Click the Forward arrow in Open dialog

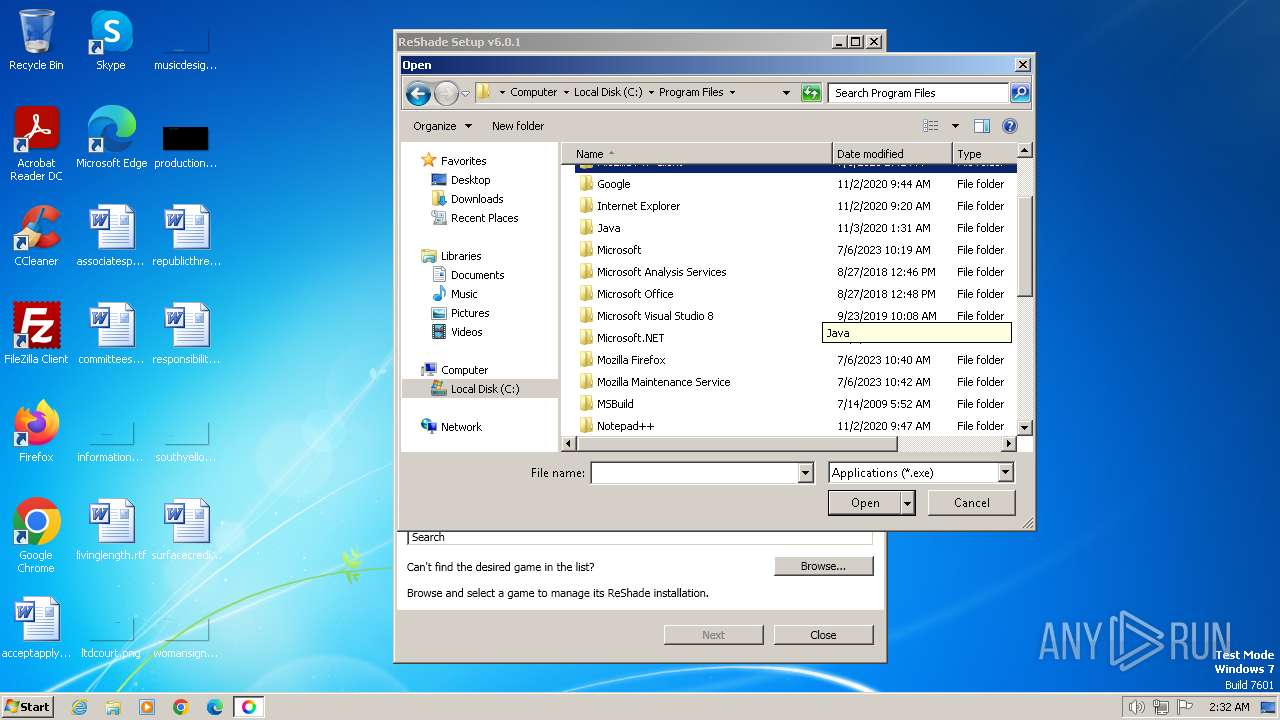(x=446, y=93)
